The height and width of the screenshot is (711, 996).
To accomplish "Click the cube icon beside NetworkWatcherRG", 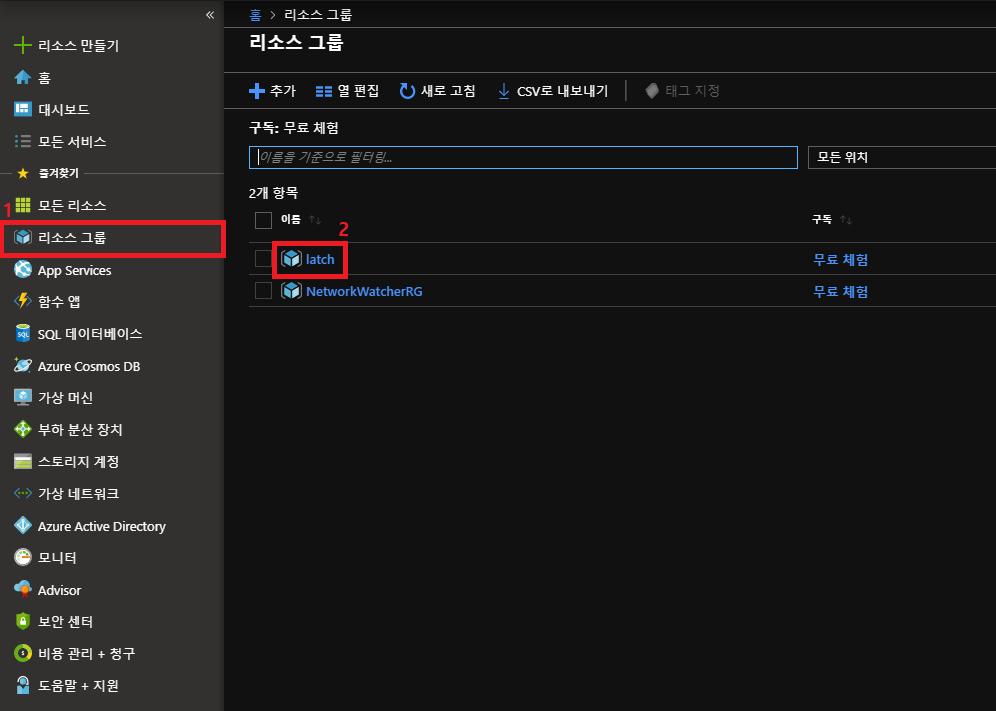I will click(x=291, y=290).
